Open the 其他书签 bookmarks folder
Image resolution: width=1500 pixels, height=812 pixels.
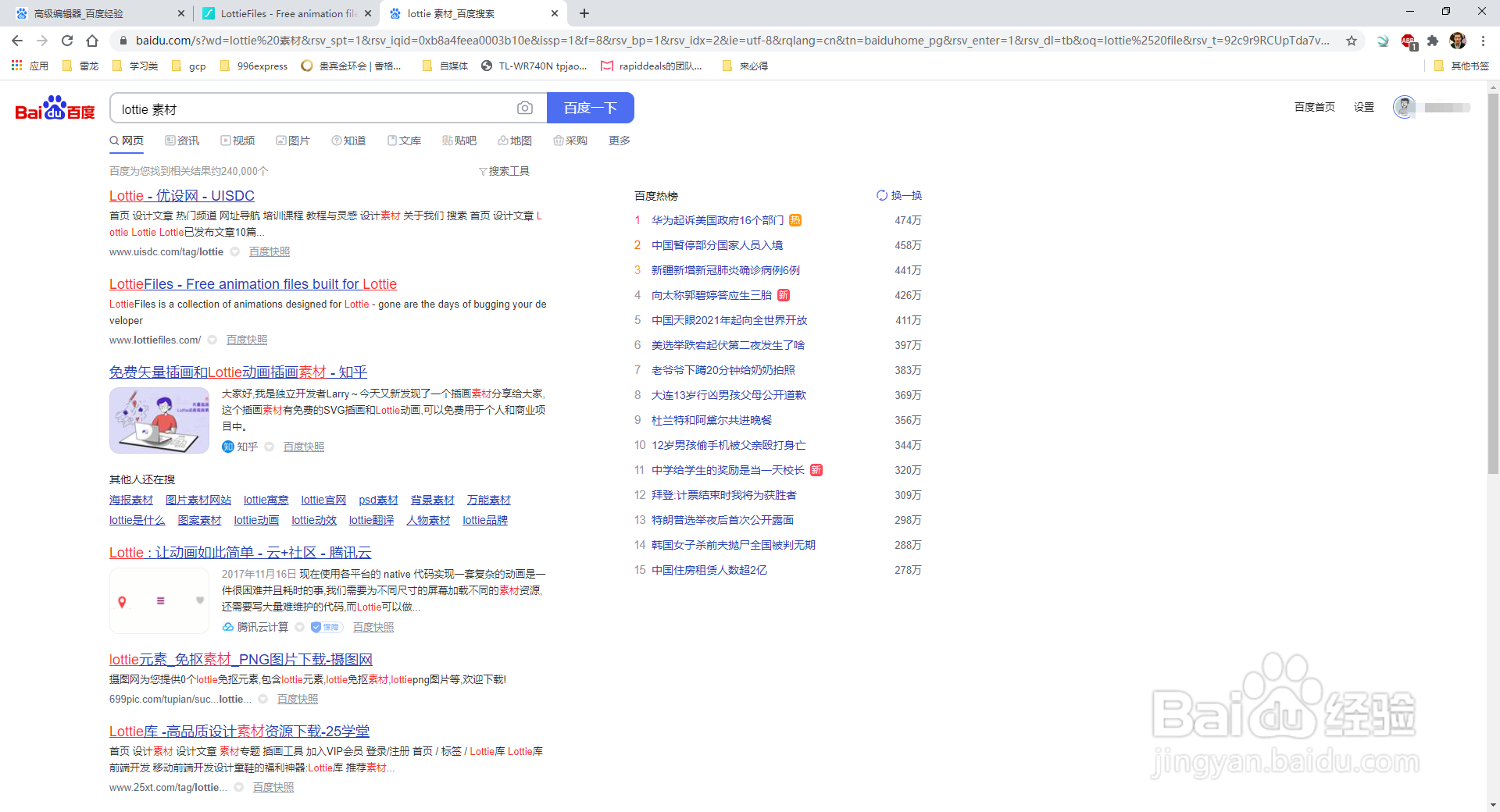[x=1462, y=66]
